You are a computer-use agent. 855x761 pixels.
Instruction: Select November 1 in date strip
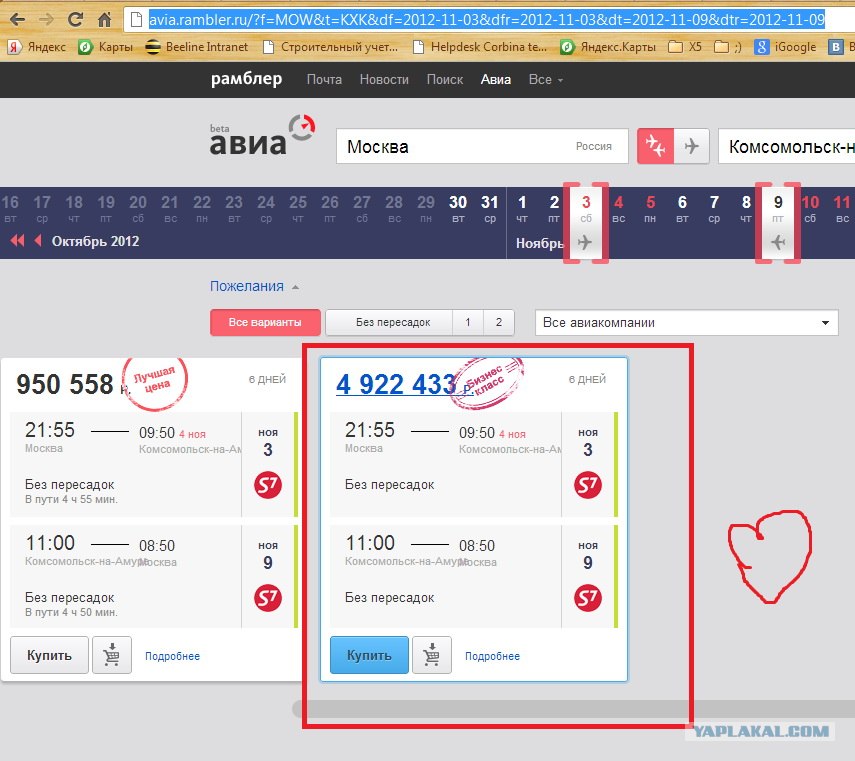pyautogui.click(x=522, y=209)
